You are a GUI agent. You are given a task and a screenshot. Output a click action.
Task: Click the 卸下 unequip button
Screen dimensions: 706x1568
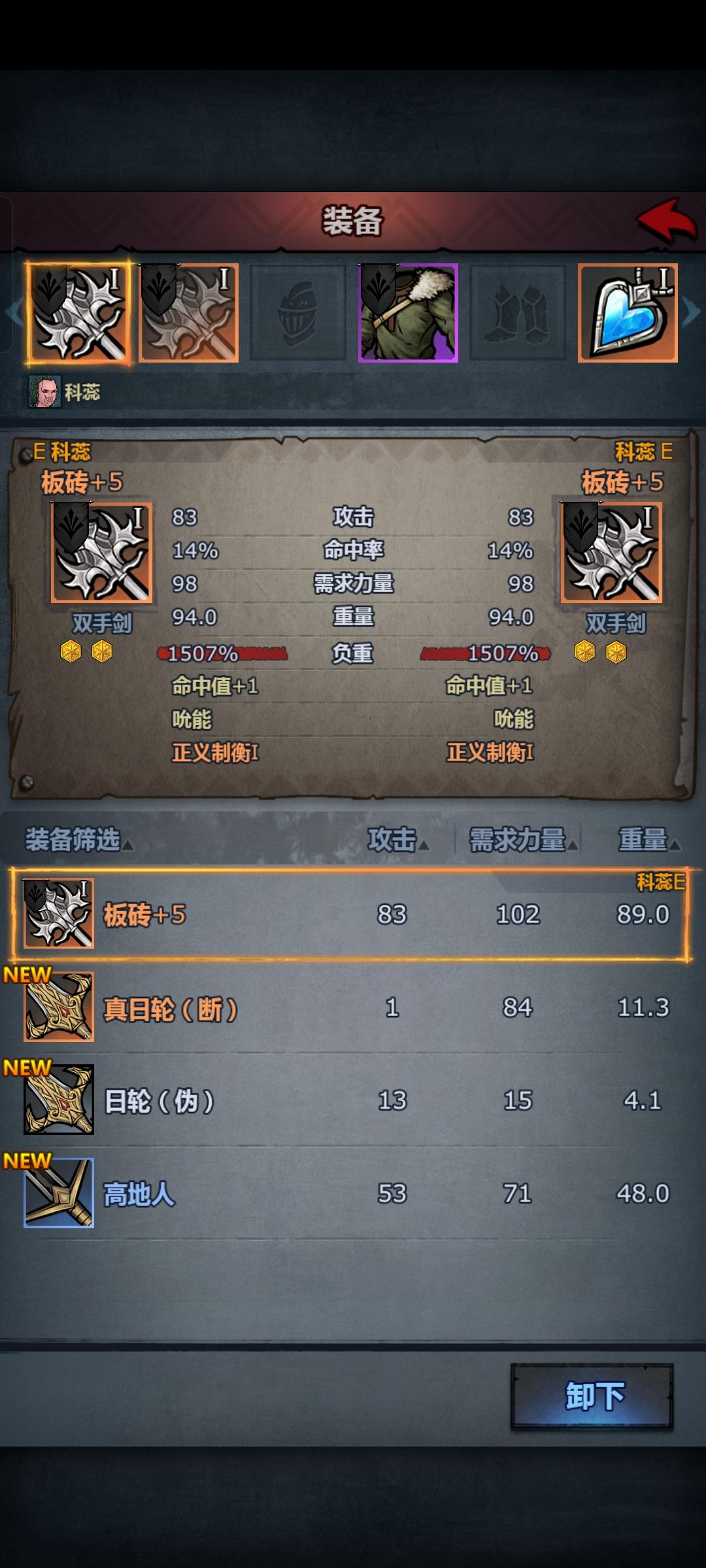[592, 1396]
